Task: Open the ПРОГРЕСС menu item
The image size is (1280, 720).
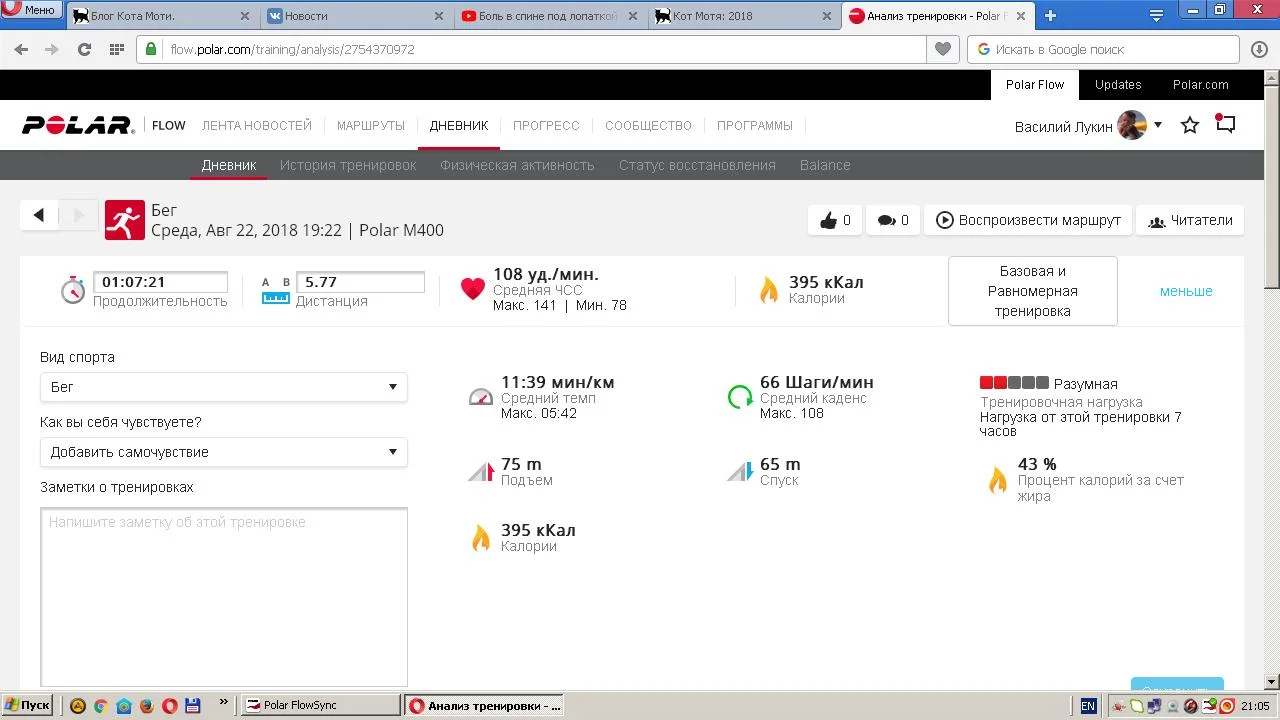Action: click(546, 126)
